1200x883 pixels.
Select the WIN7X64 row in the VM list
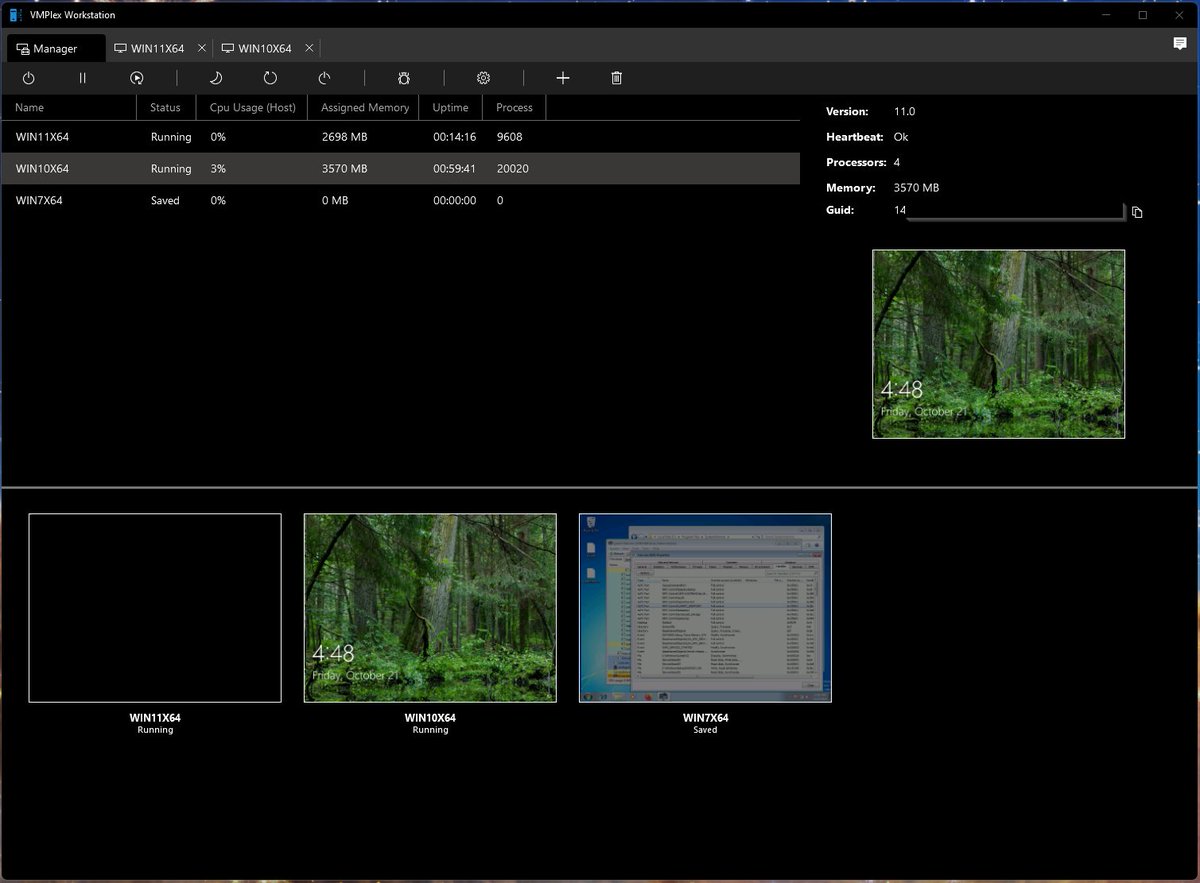pyautogui.click(x=400, y=200)
